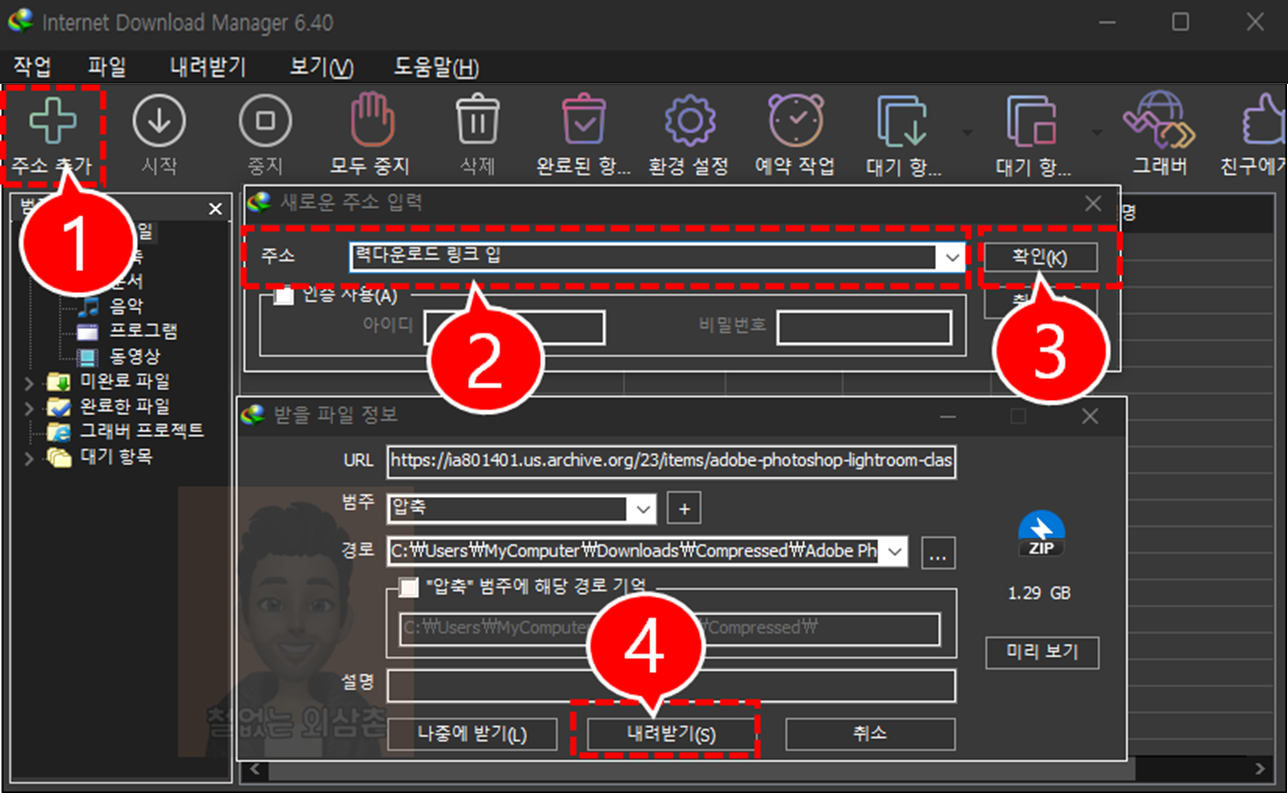Select the 미완료 파일 folder
1288x793 pixels.
click(x=125, y=382)
